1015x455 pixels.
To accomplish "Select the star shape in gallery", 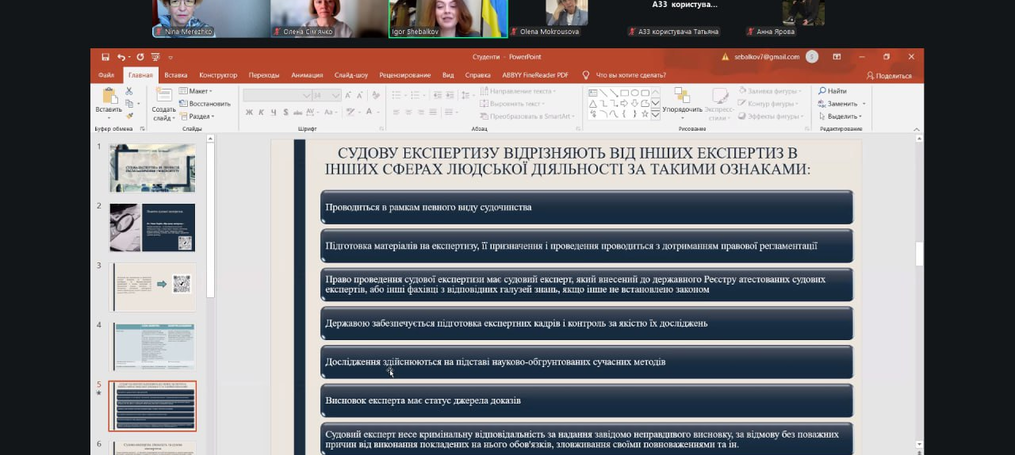I will click(645, 114).
